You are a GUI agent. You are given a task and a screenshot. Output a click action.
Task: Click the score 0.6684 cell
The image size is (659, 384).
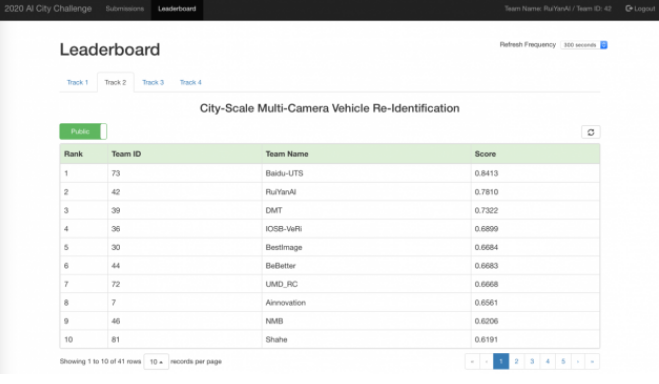point(535,247)
